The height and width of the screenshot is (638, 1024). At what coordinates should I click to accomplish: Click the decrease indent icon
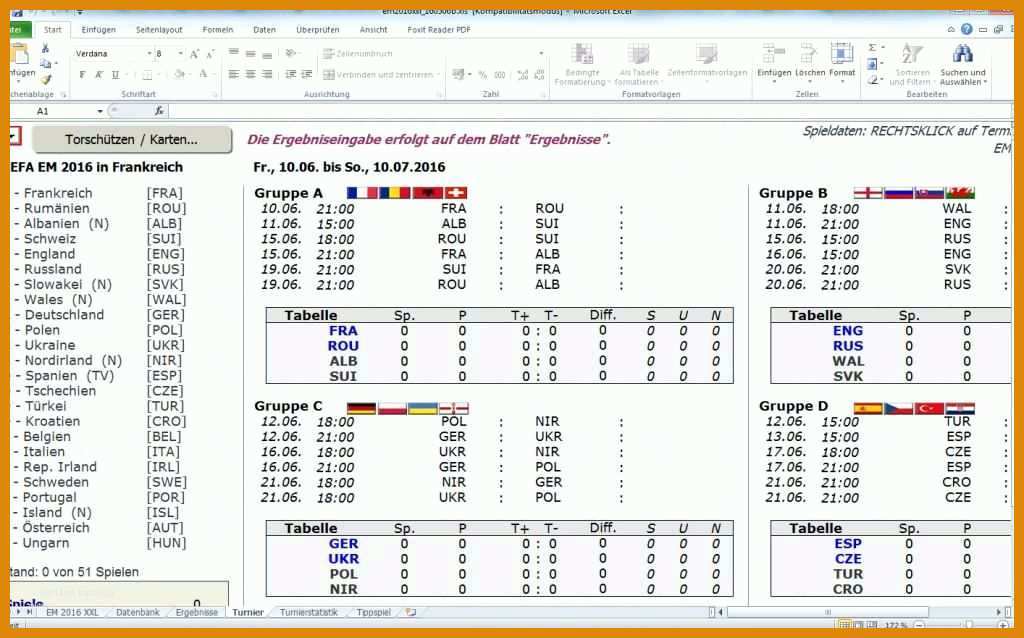coord(291,74)
